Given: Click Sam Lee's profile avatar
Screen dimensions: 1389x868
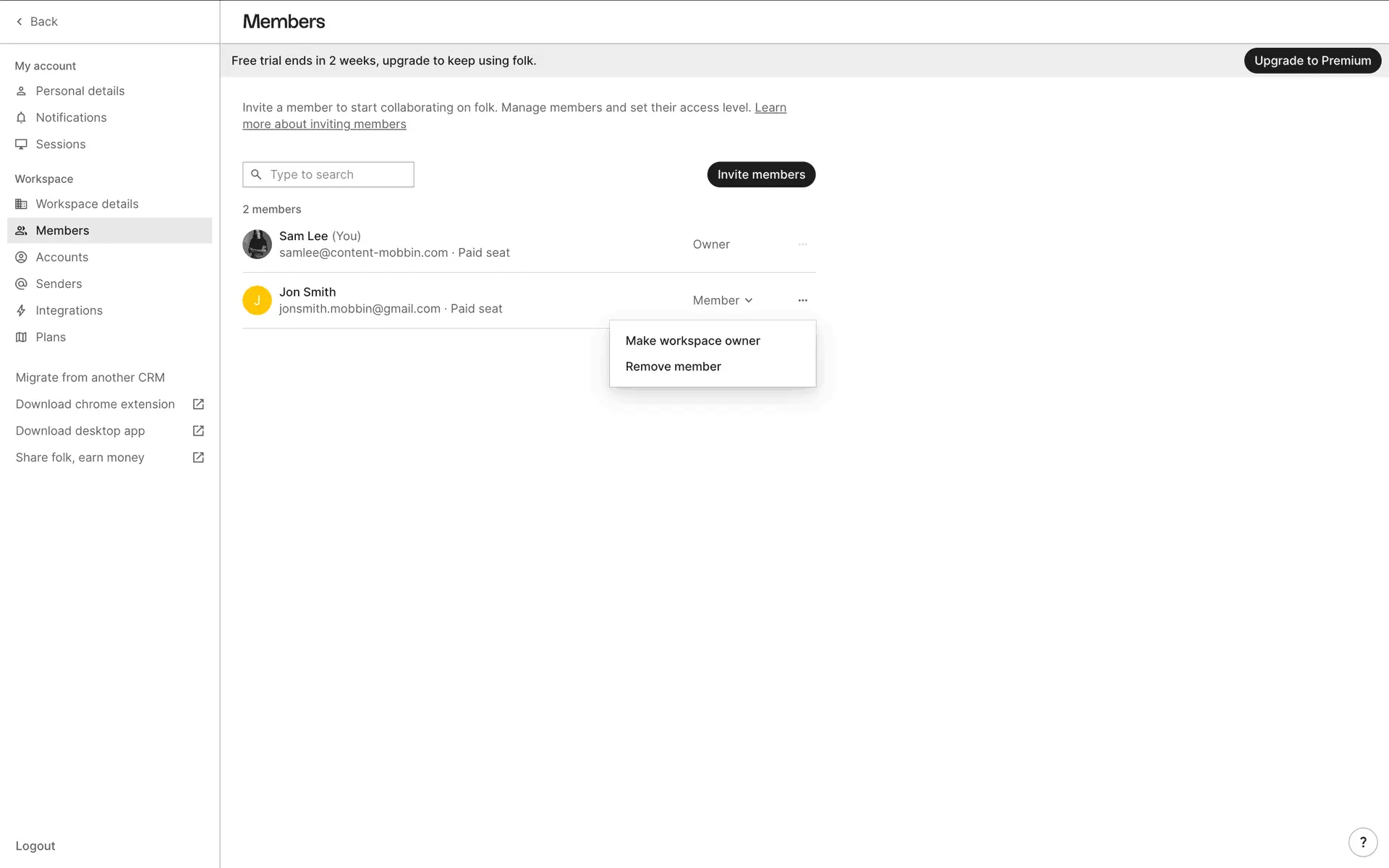Looking at the screenshot, I should pyautogui.click(x=257, y=244).
